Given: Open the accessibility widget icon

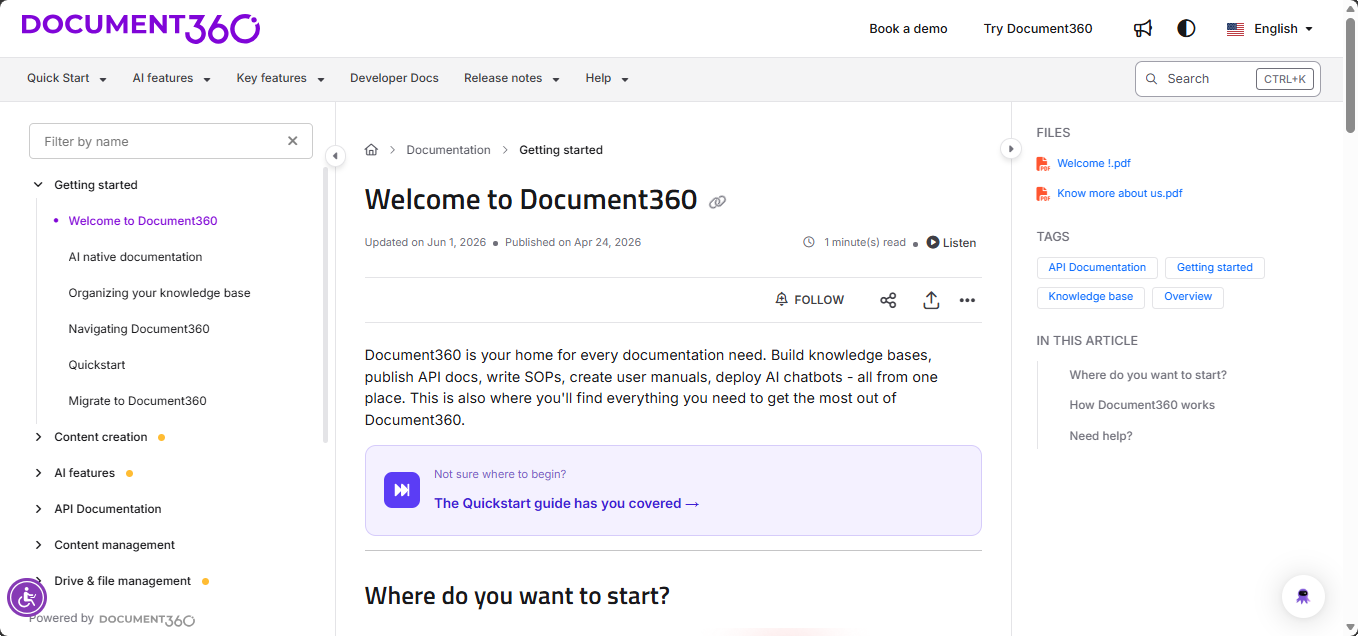Looking at the screenshot, I should (x=27, y=598).
